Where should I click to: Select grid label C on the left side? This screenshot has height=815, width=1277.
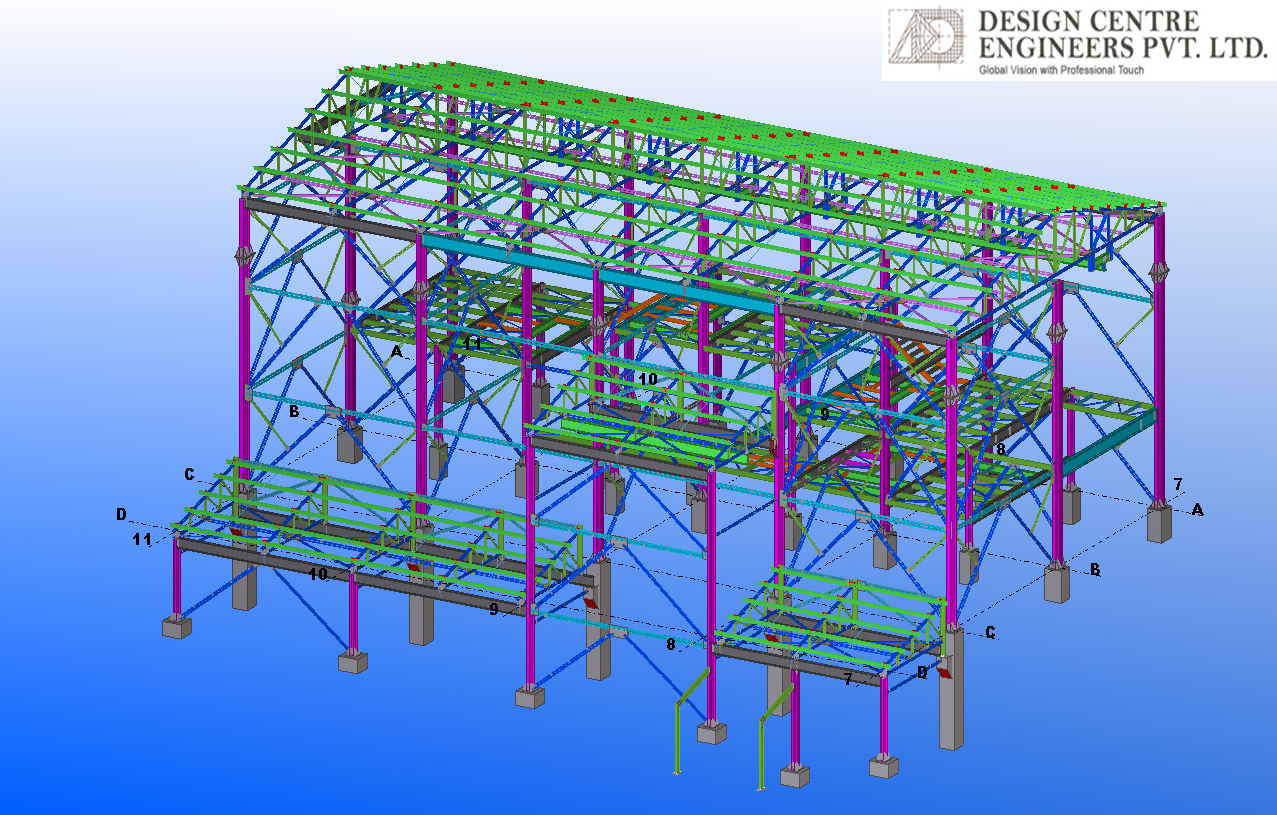coord(189,473)
